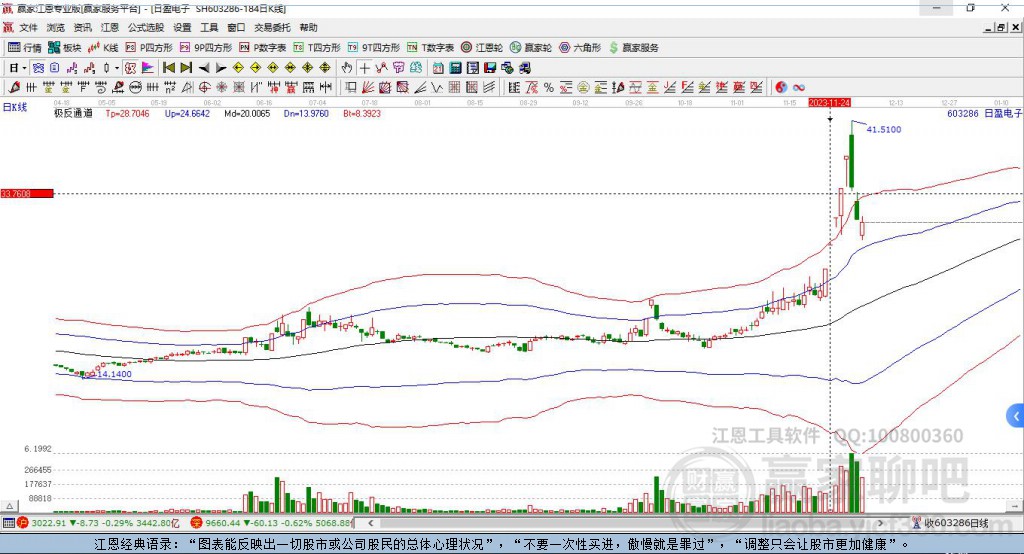
Task: Open the P四方形 square tool
Action: 149,48
